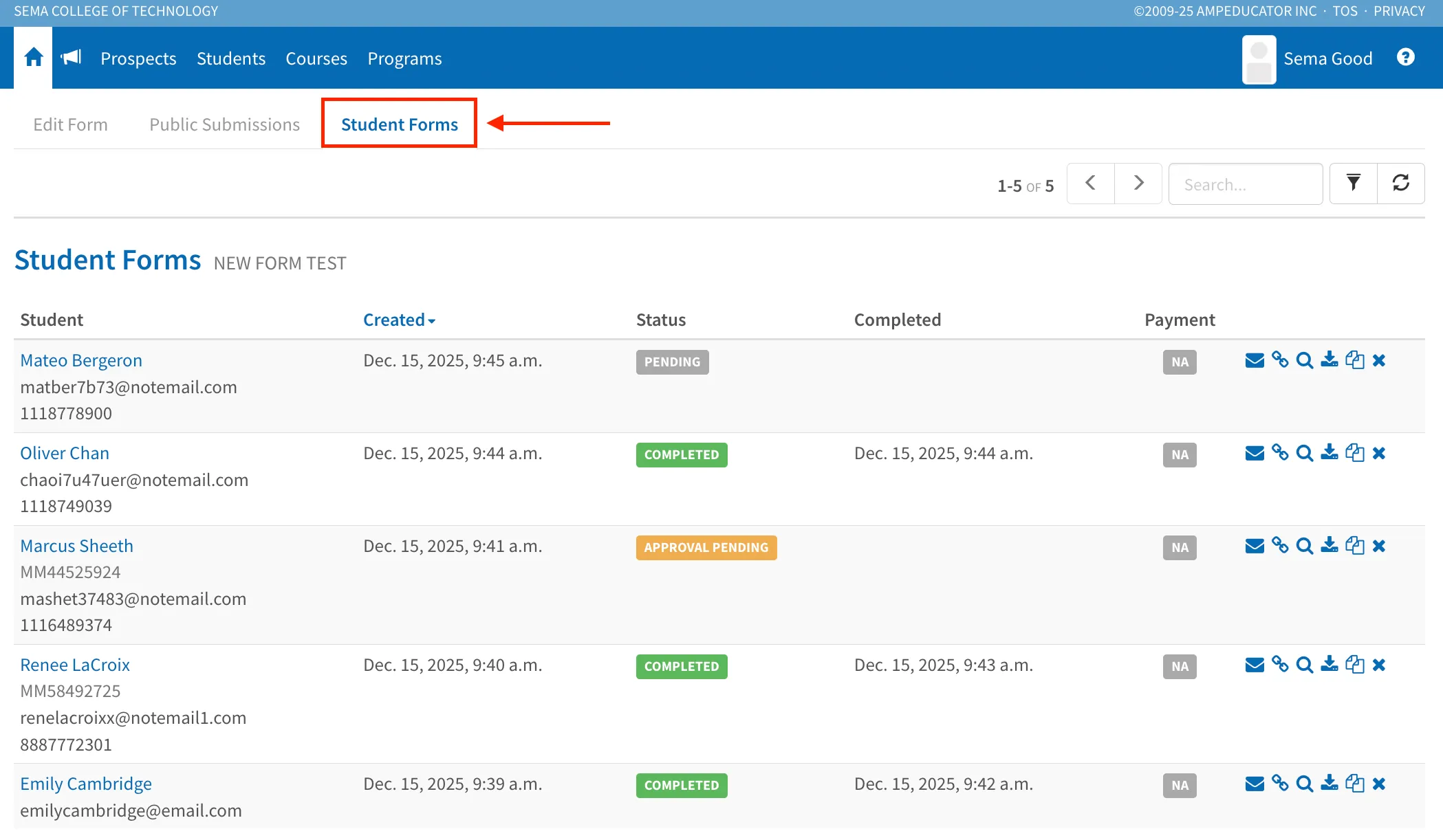Preview Marcus Sheeth's form with magnifier

tap(1304, 546)
